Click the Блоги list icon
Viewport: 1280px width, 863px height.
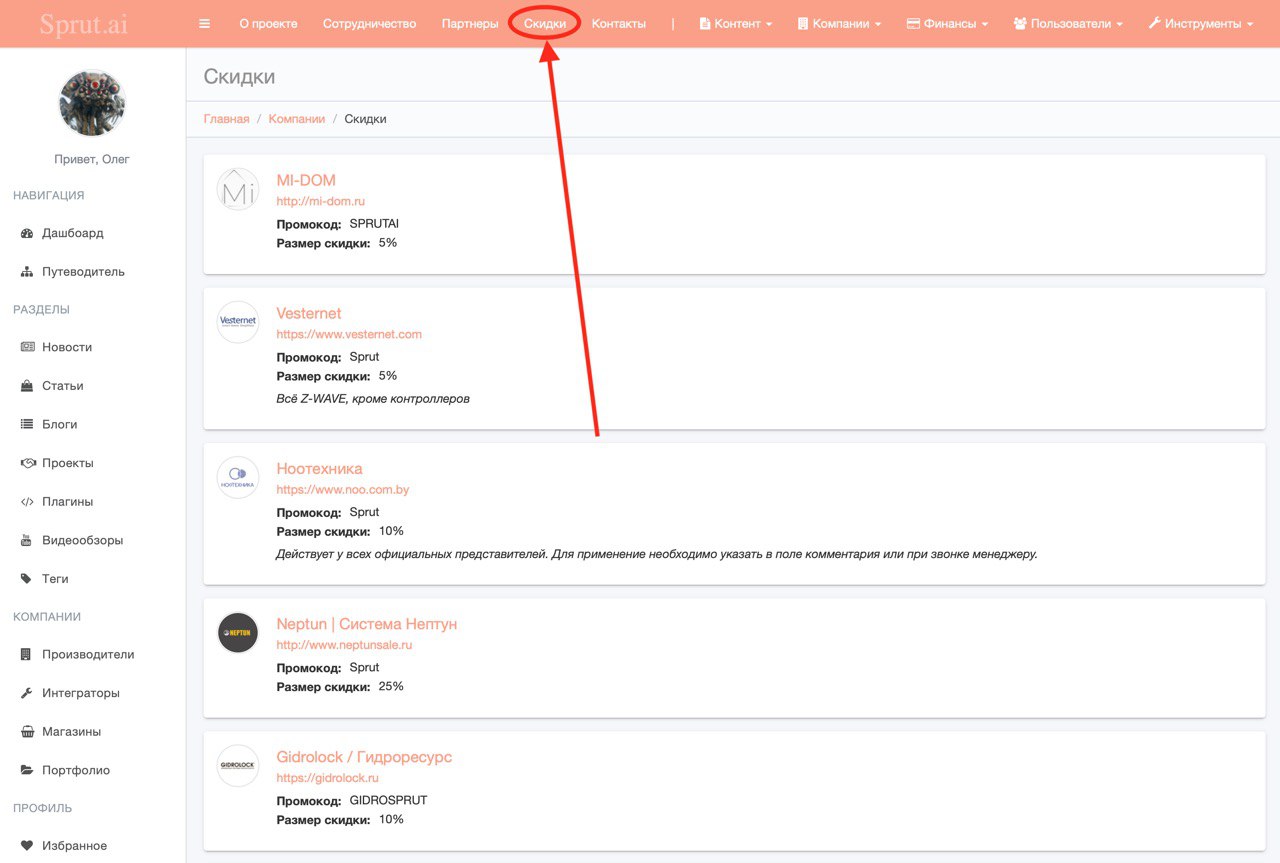click(x=27, y=424)
